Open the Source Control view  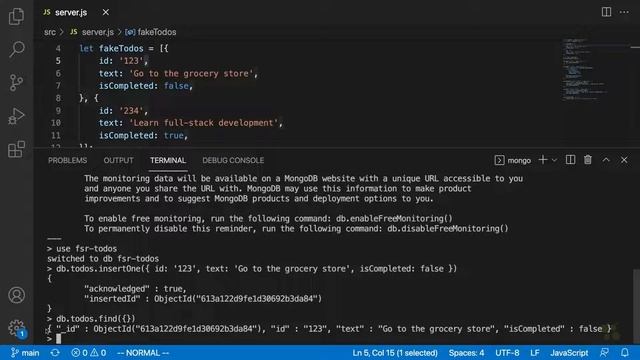(x=16, y=83)
